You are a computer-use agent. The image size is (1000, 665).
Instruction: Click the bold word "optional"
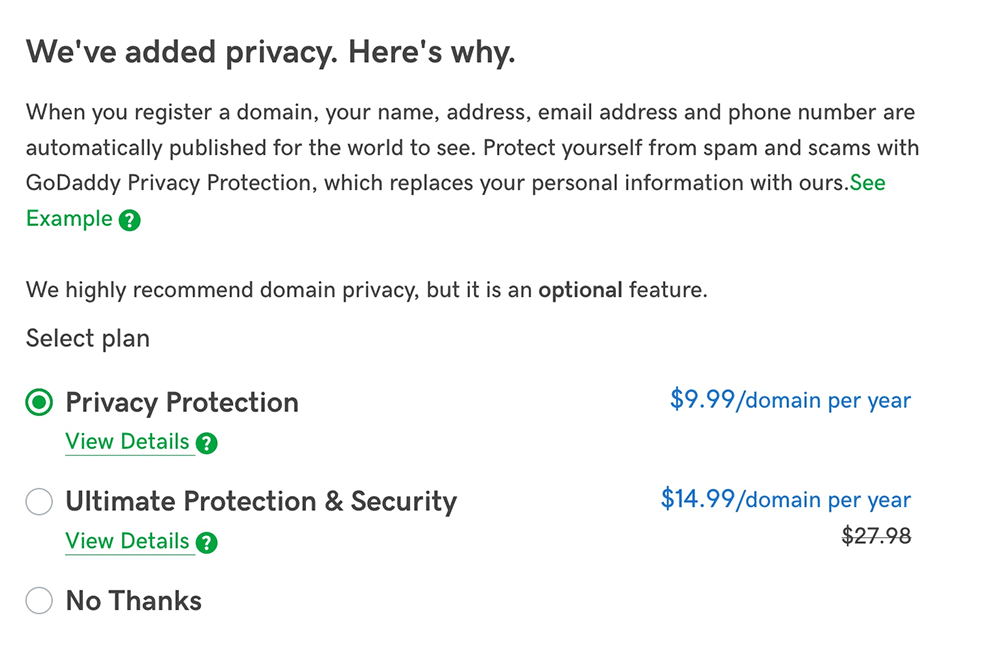pyautogui.click(x=580, y=291)
